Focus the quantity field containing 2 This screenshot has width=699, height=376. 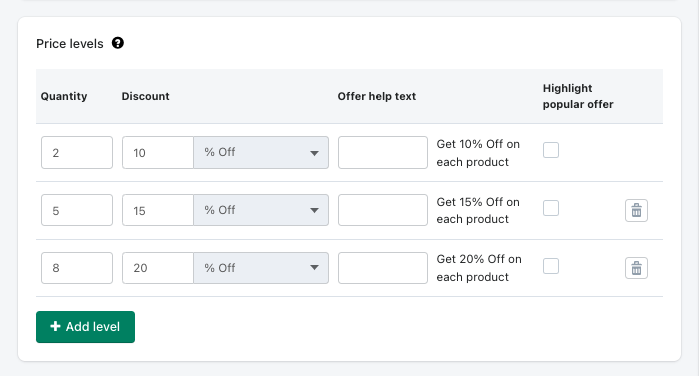pos(77,153)
